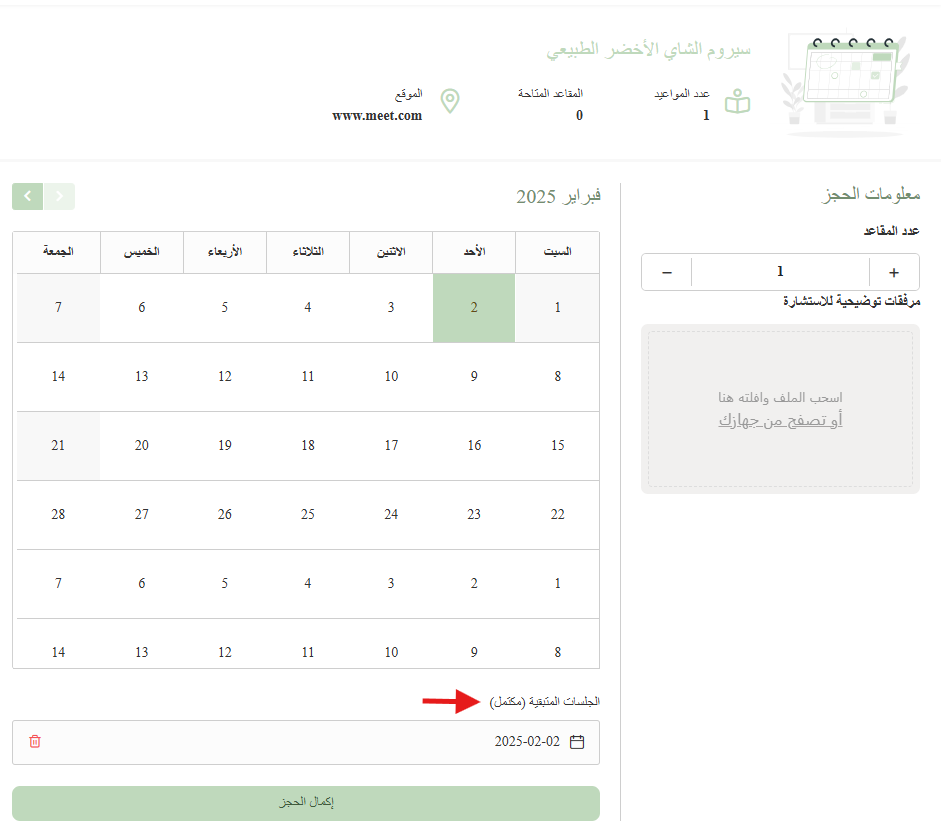Click the seat count input field
This screenshot has height=827, width=941.
pos(780,272)
